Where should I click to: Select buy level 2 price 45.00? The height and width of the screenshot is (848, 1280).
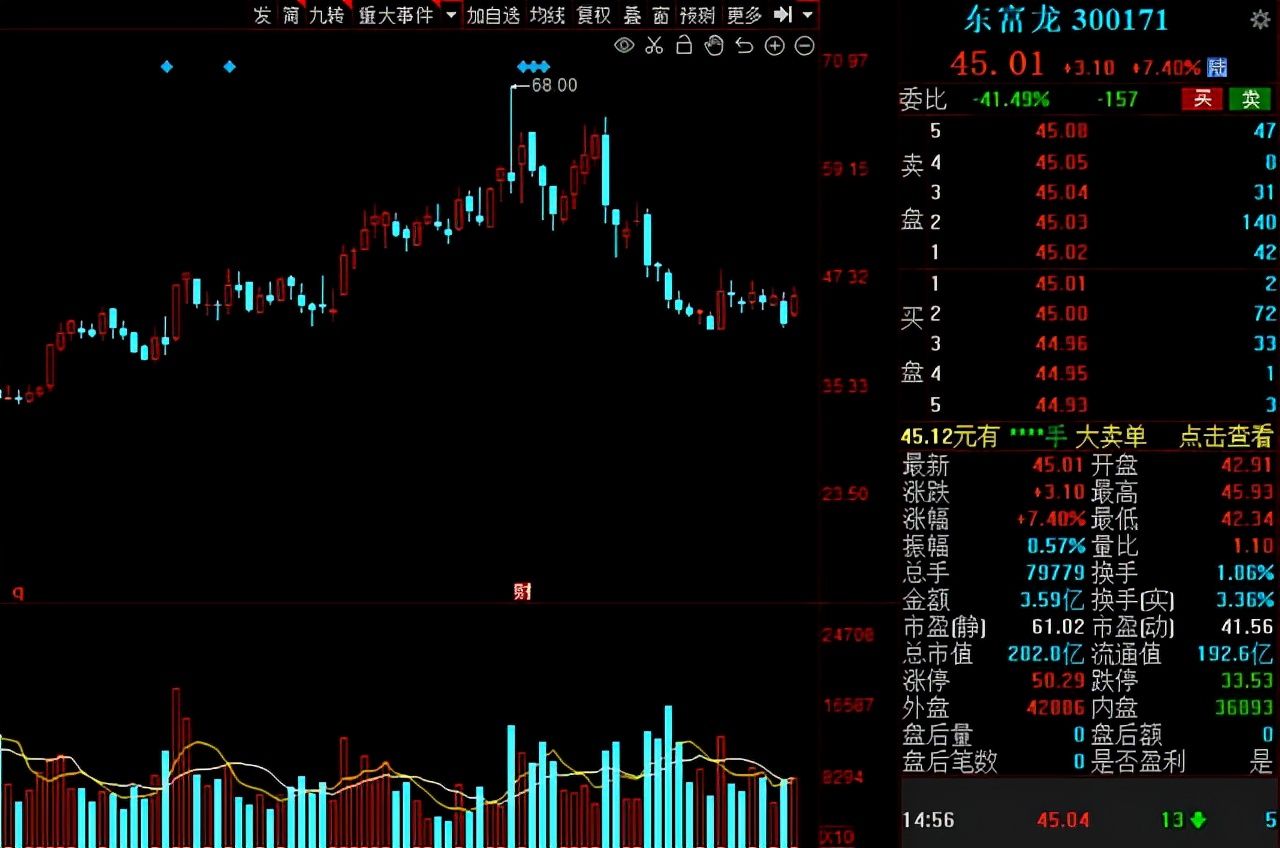pyautogui.click(x=1061, y=314)
